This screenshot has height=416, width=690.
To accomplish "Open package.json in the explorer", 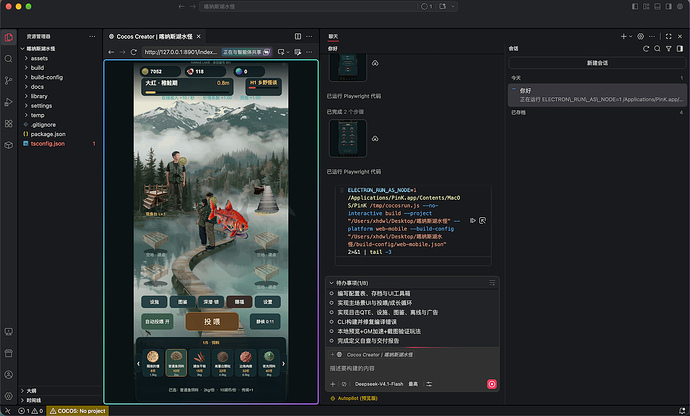I will pos(60,134).
